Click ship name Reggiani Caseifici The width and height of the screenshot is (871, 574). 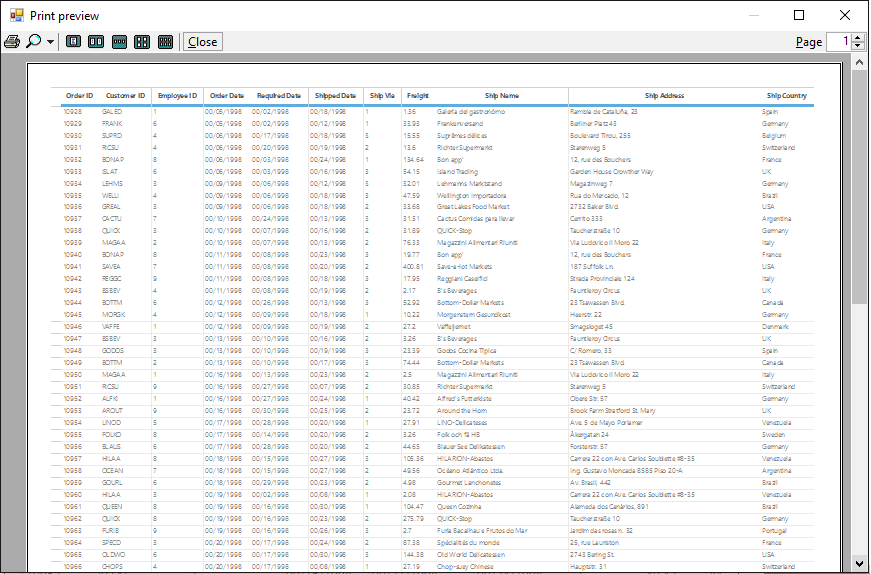pyautogui.click(x=462, y=278)
